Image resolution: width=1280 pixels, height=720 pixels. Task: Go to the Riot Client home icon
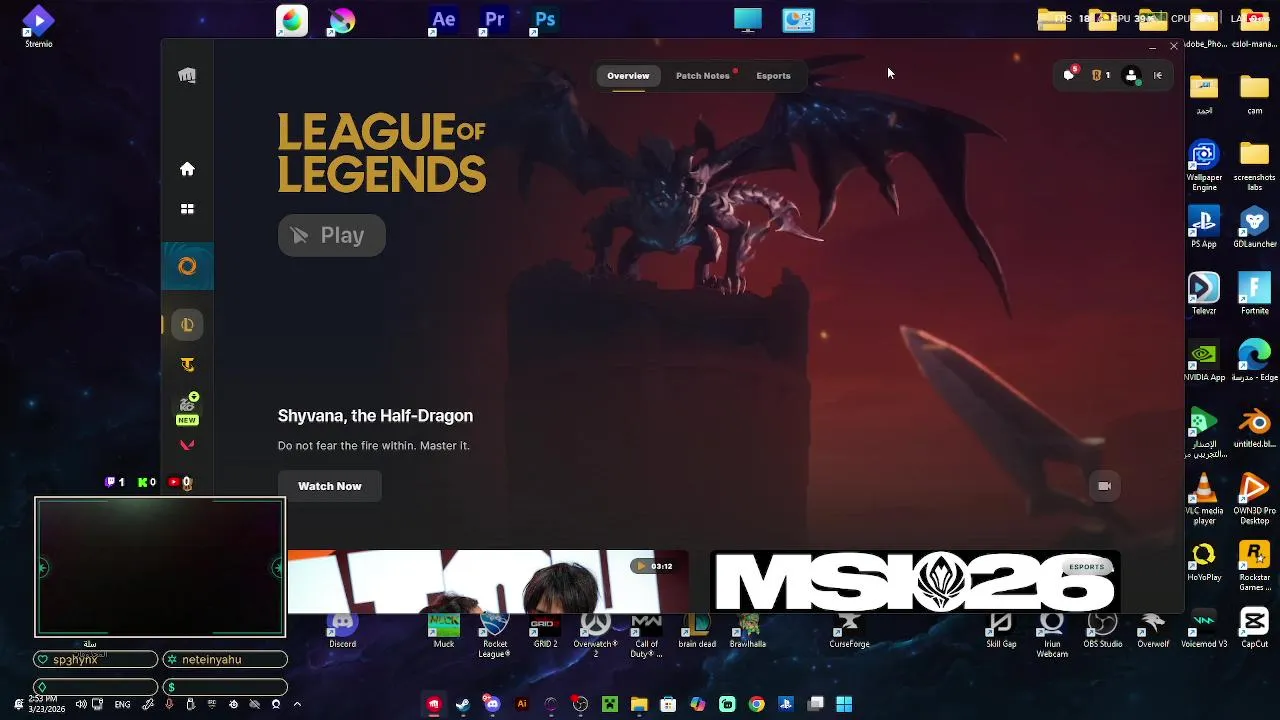tap(187, 169)
